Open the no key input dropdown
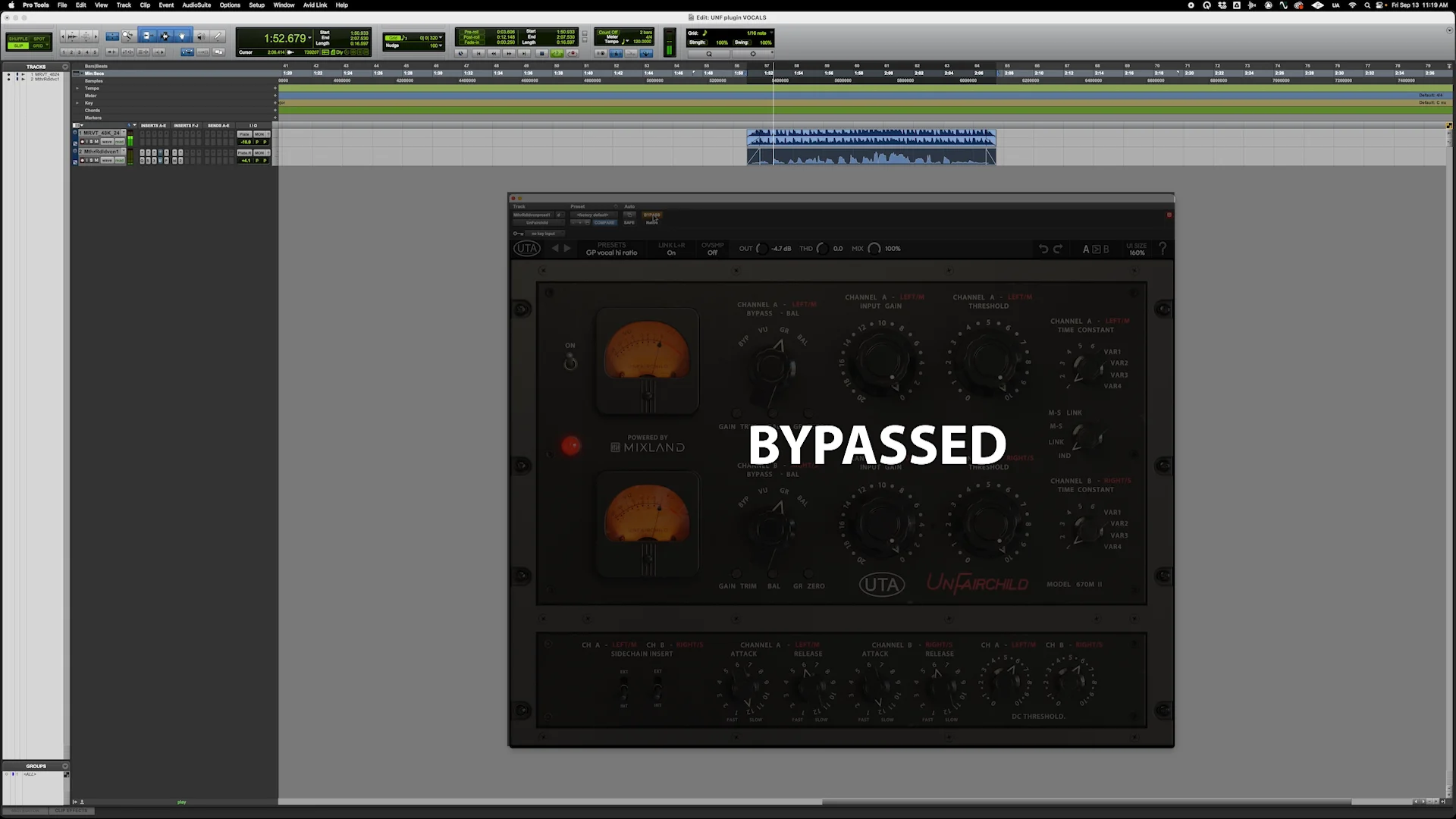The height and width of the screenshot is (819, 1456). [x=543, y=234]
